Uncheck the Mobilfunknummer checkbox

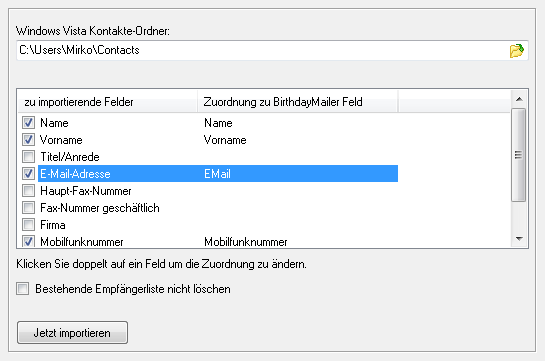pyautogui.click(x=28, y=241)
